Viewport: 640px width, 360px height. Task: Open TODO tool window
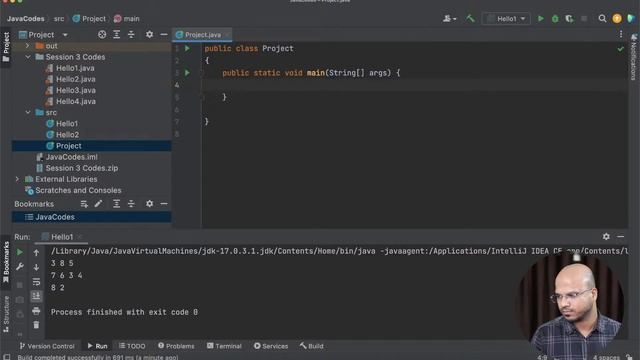pos(132,346)
